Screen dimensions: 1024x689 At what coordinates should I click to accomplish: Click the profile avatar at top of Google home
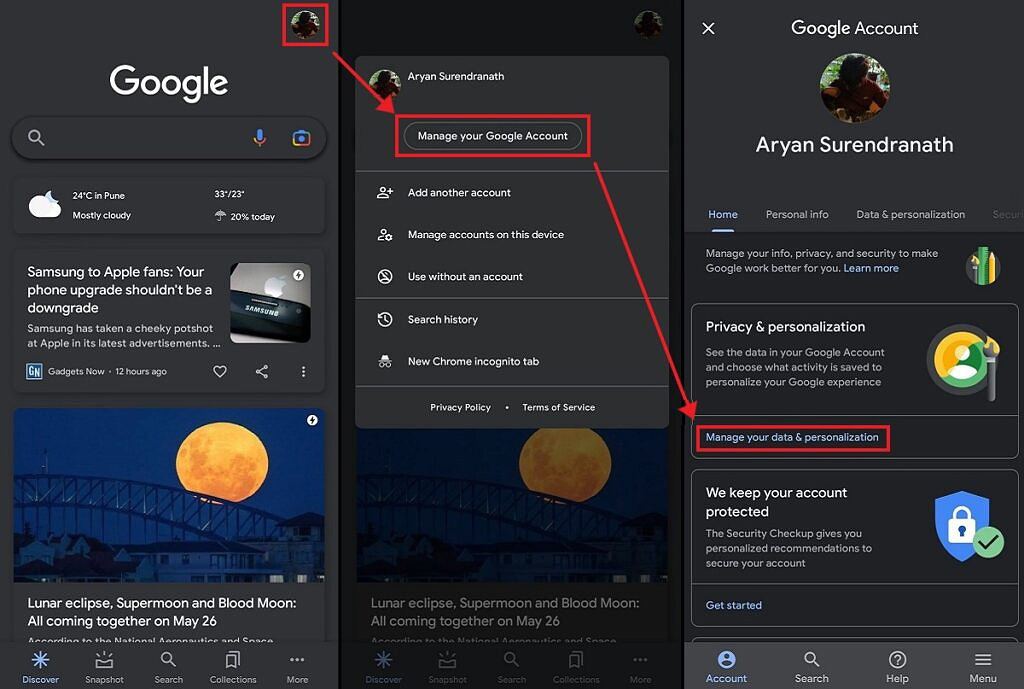pyautogui.click(x=305, y=25)
